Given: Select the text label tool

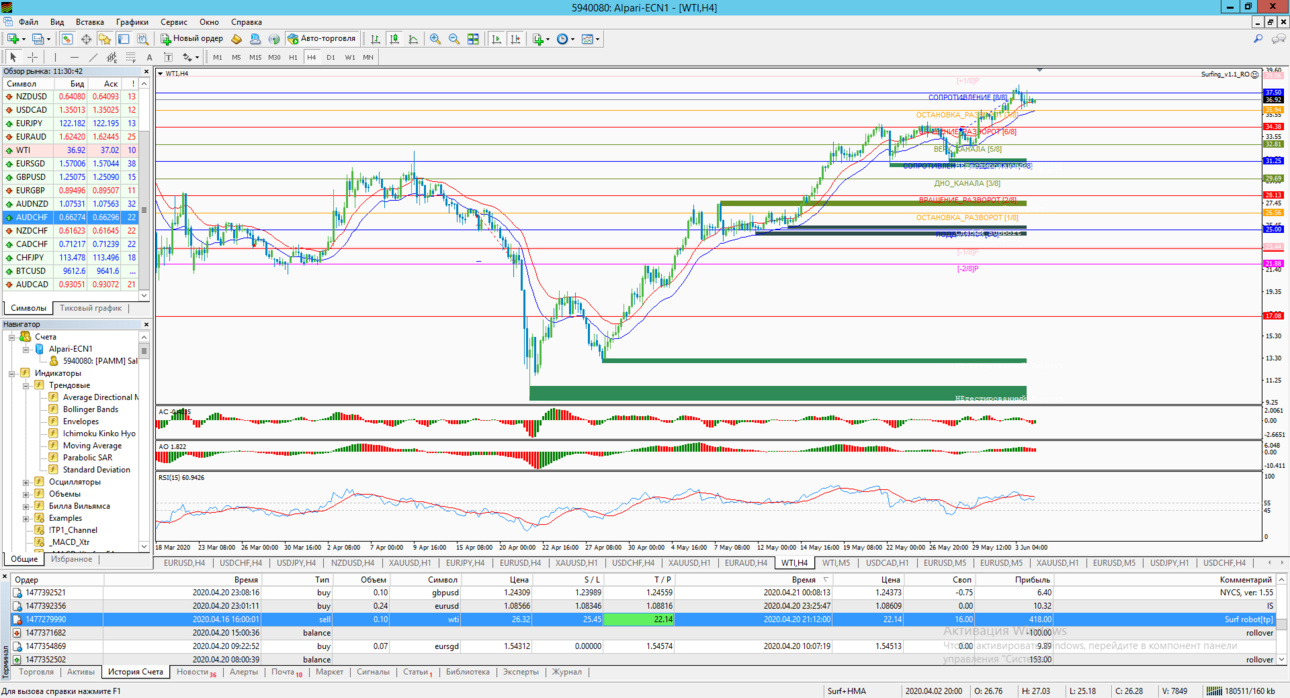Looking at the screenshot, I should [x=168, y=57].
